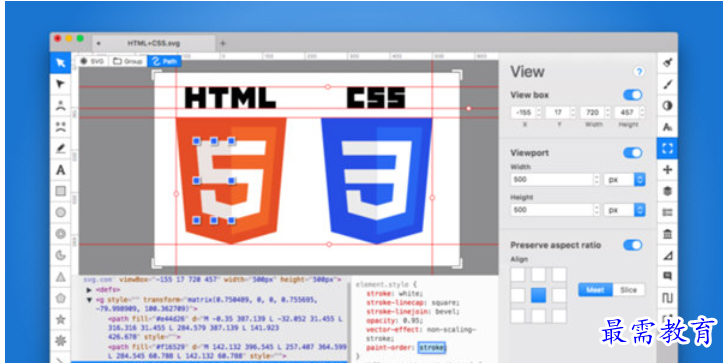Open the Comment bubble panel
This screenshot has height=363, width=723.
coord(667,276)
